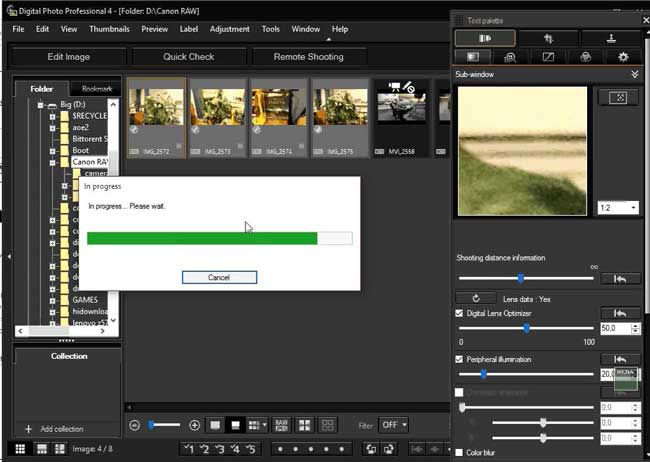
Task: Select the tone curve palette icon
Action: pos(548,57)
